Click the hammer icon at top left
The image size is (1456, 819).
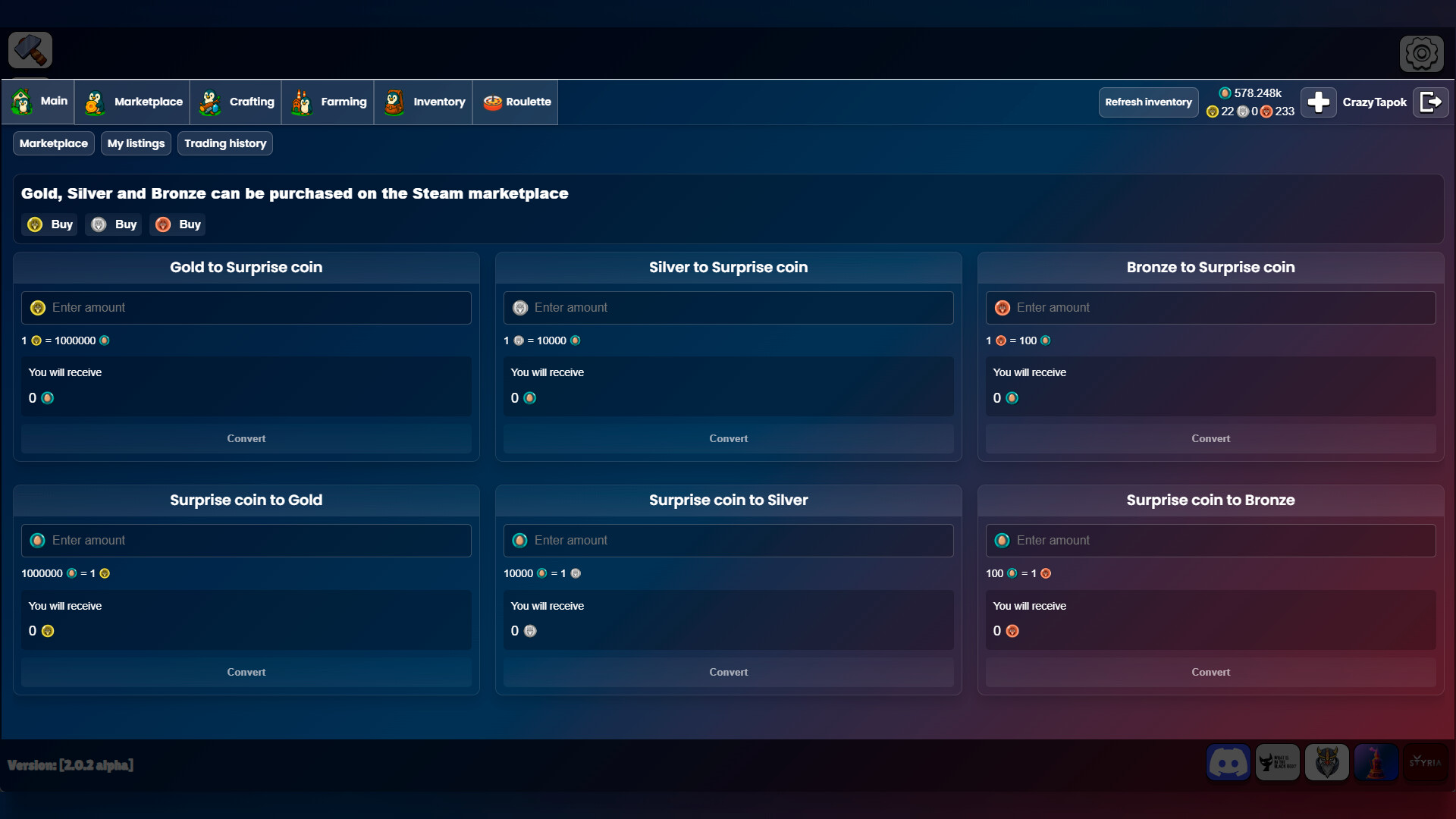point(30,50)
